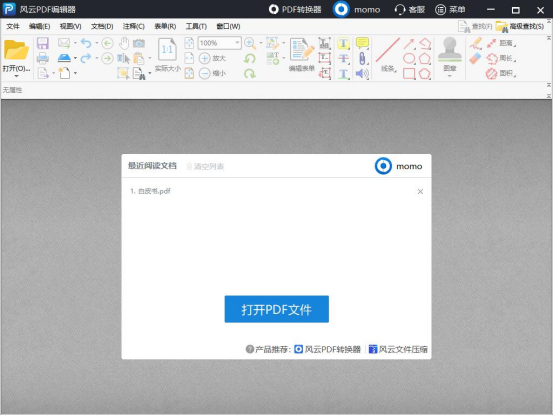Select the Oval shape tool
This screenshot has height=415, width=553.
[x=409, y=58]
